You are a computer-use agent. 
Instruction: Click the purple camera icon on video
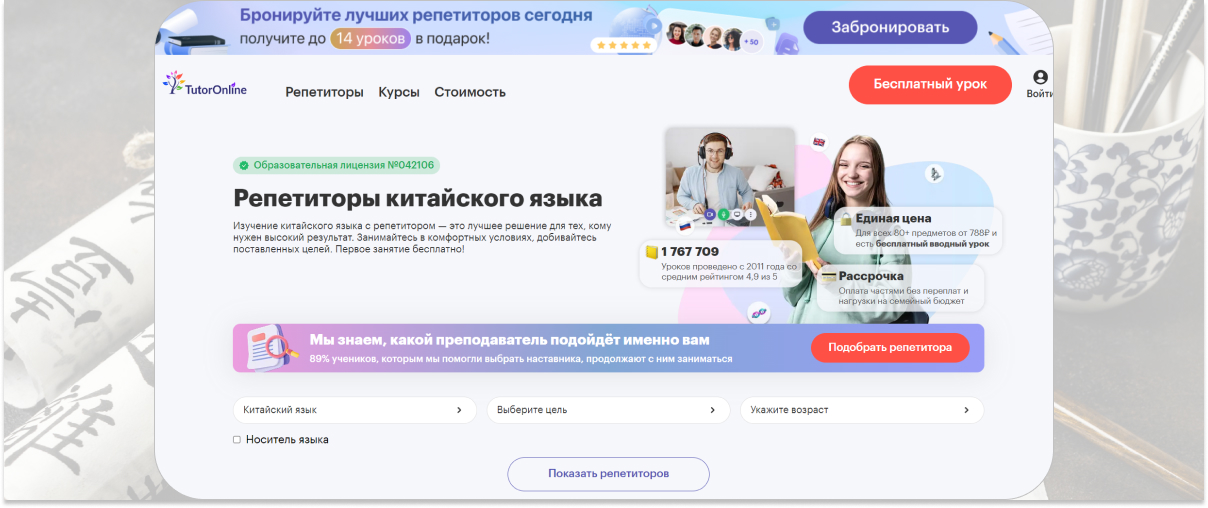709,214
